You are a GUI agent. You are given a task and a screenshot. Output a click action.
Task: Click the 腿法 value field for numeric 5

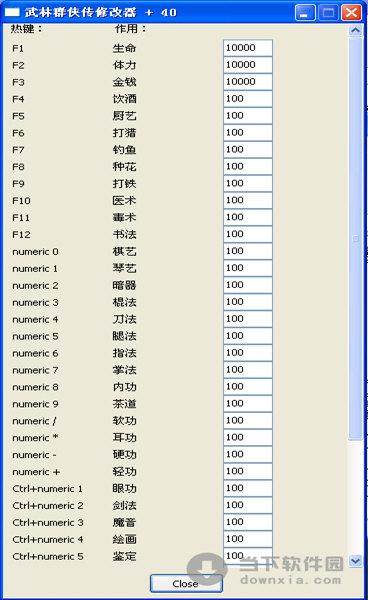[248, 336]
